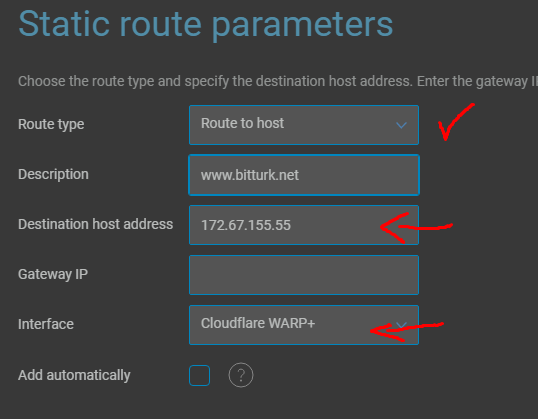The image size is (538, 419).
Task: Click the red checkmark beside Route type
Action: click(x=456, y=122)
